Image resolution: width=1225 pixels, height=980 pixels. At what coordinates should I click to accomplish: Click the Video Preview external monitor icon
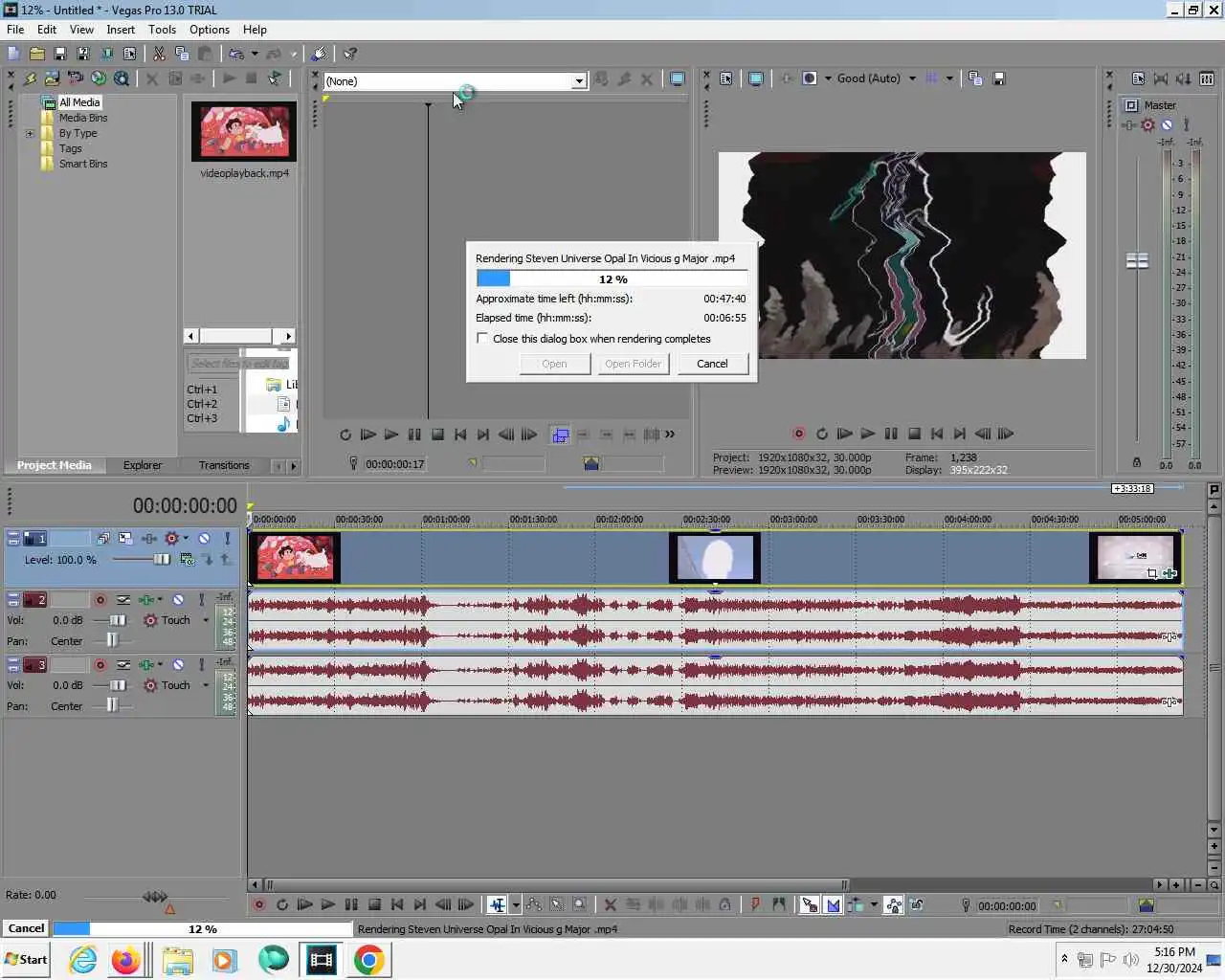pos(756,78)
